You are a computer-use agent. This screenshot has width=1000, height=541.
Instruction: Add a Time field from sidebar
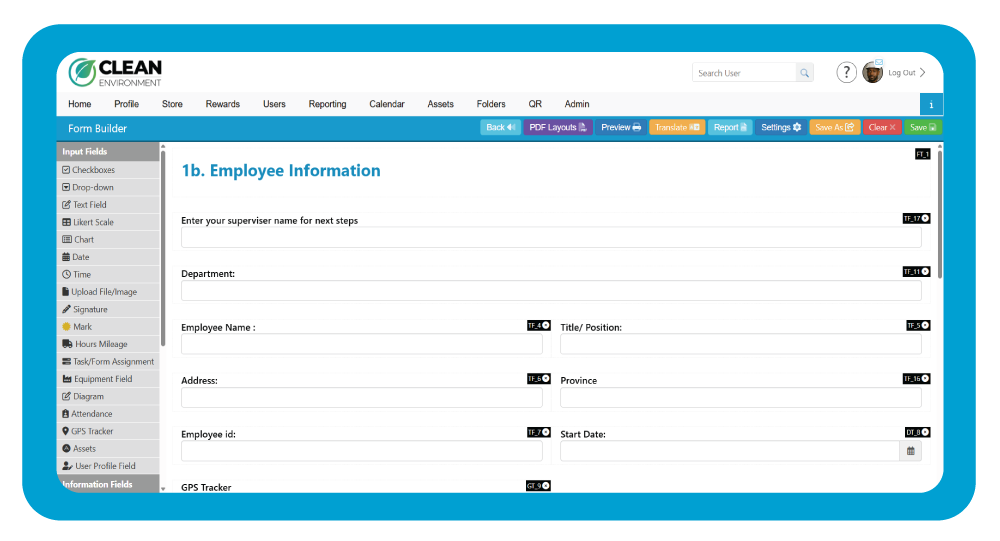pyautogui.click(x=108, y=274)
